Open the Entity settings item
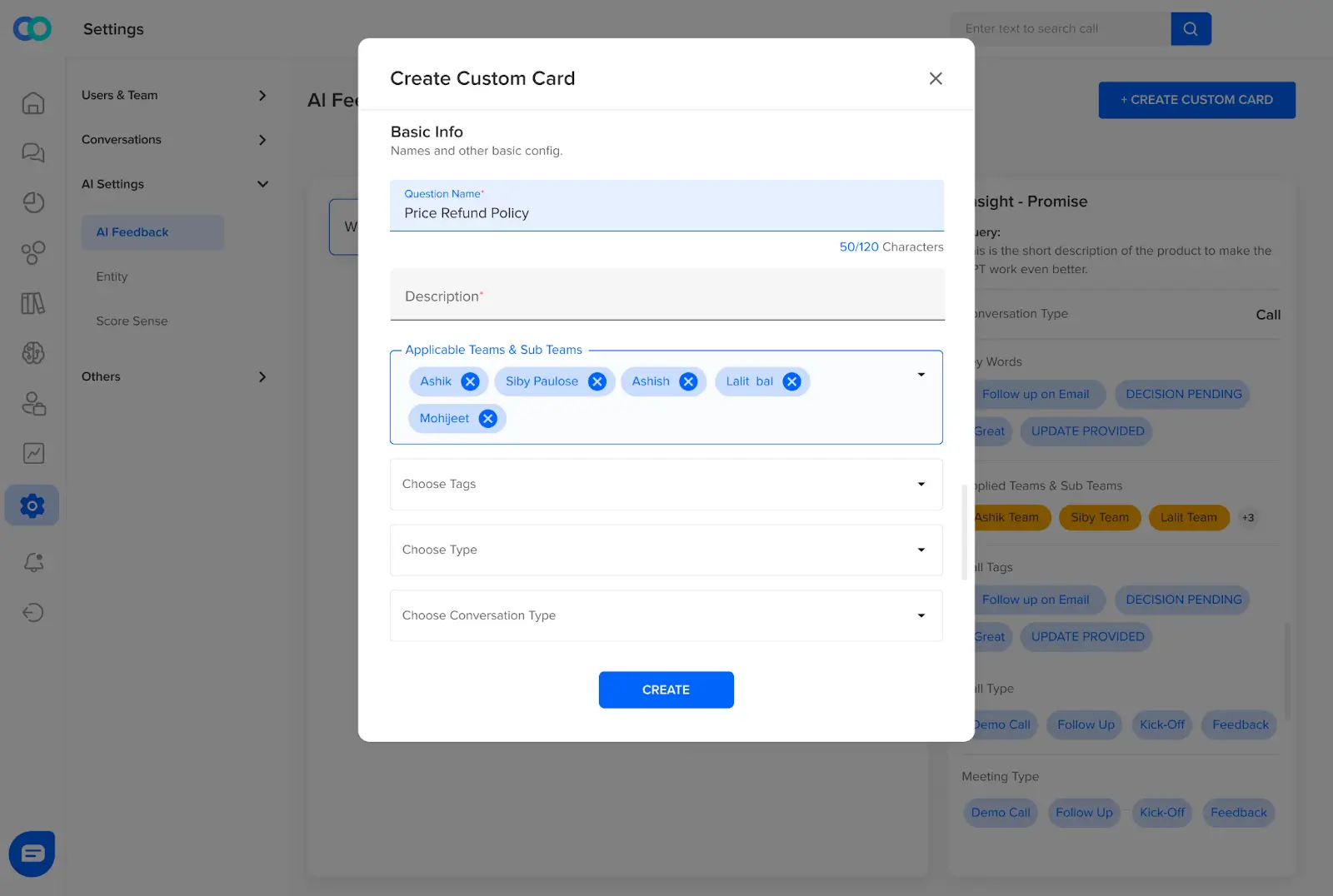The height and width of the screenshot is (896, 1333). (x=112, y=276)
